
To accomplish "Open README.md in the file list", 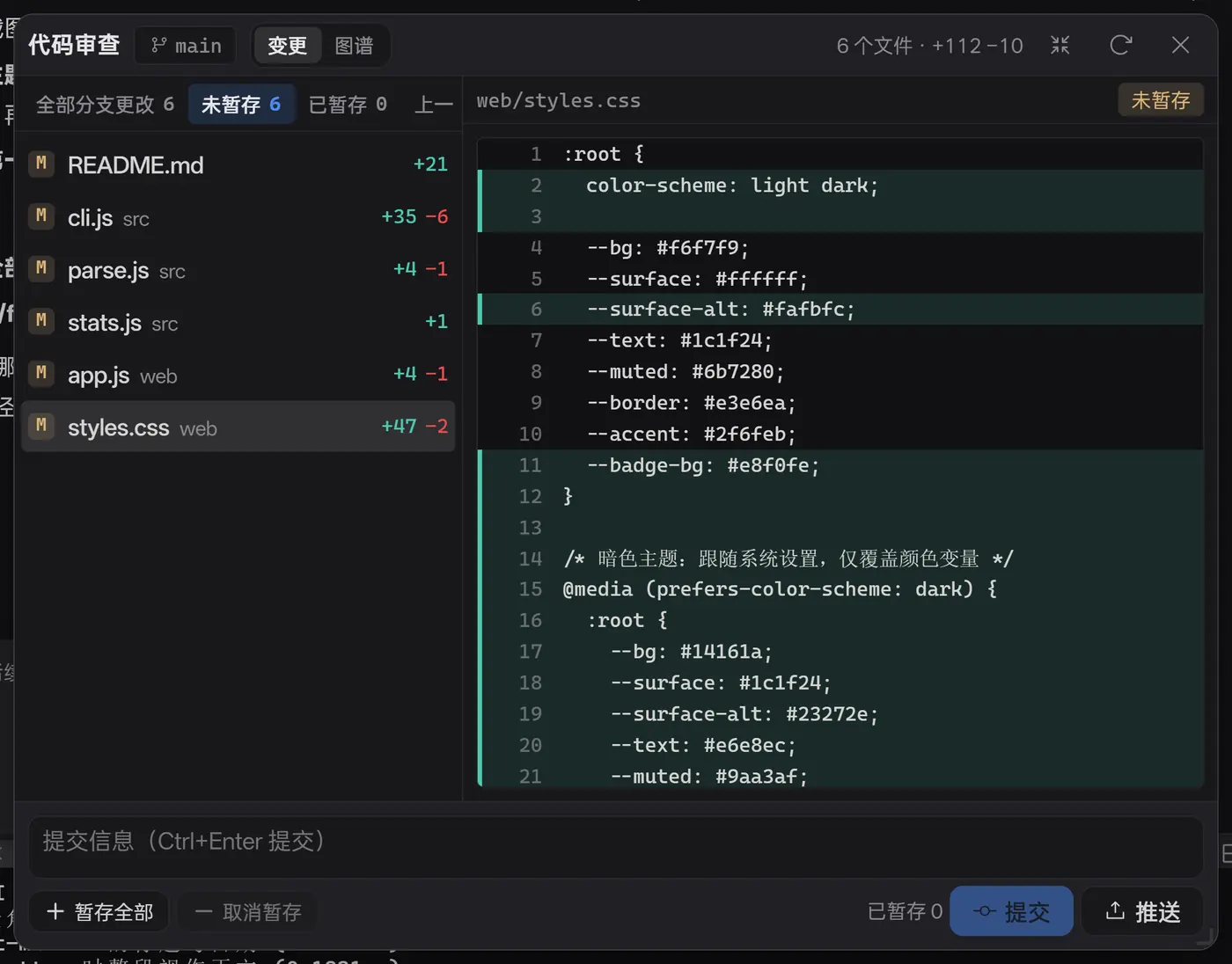I will (x=238, y=164).
